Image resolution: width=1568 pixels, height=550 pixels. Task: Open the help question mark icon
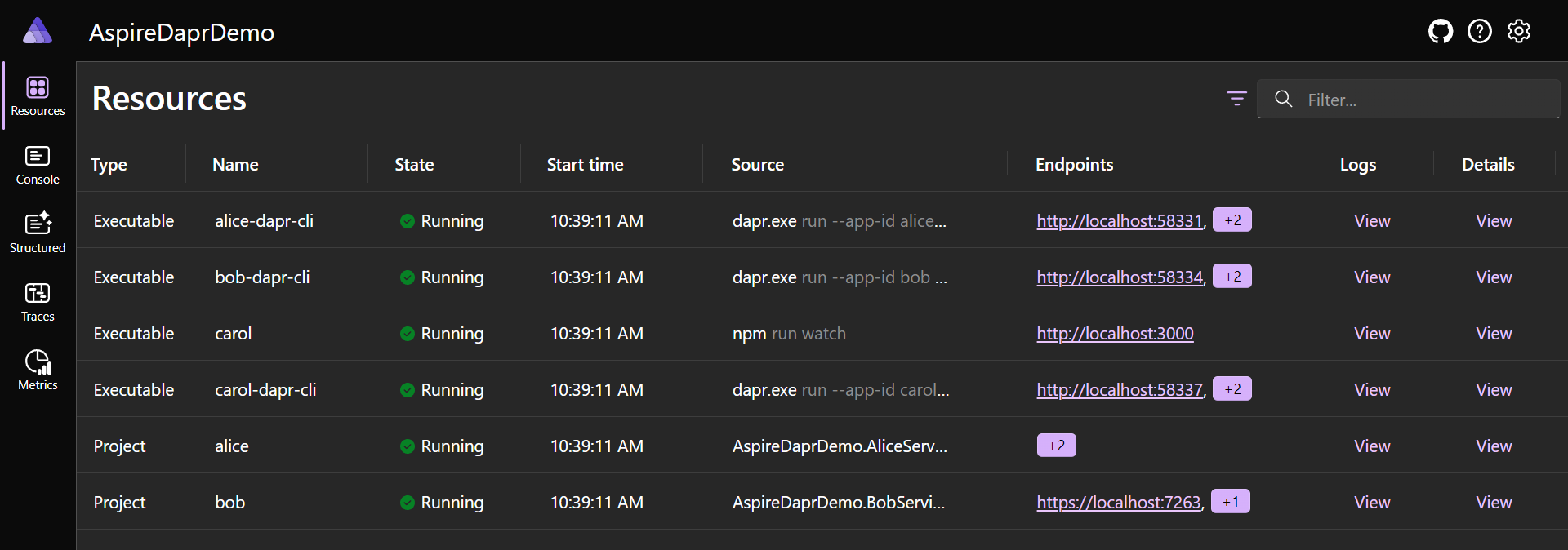coord(1480,31)
